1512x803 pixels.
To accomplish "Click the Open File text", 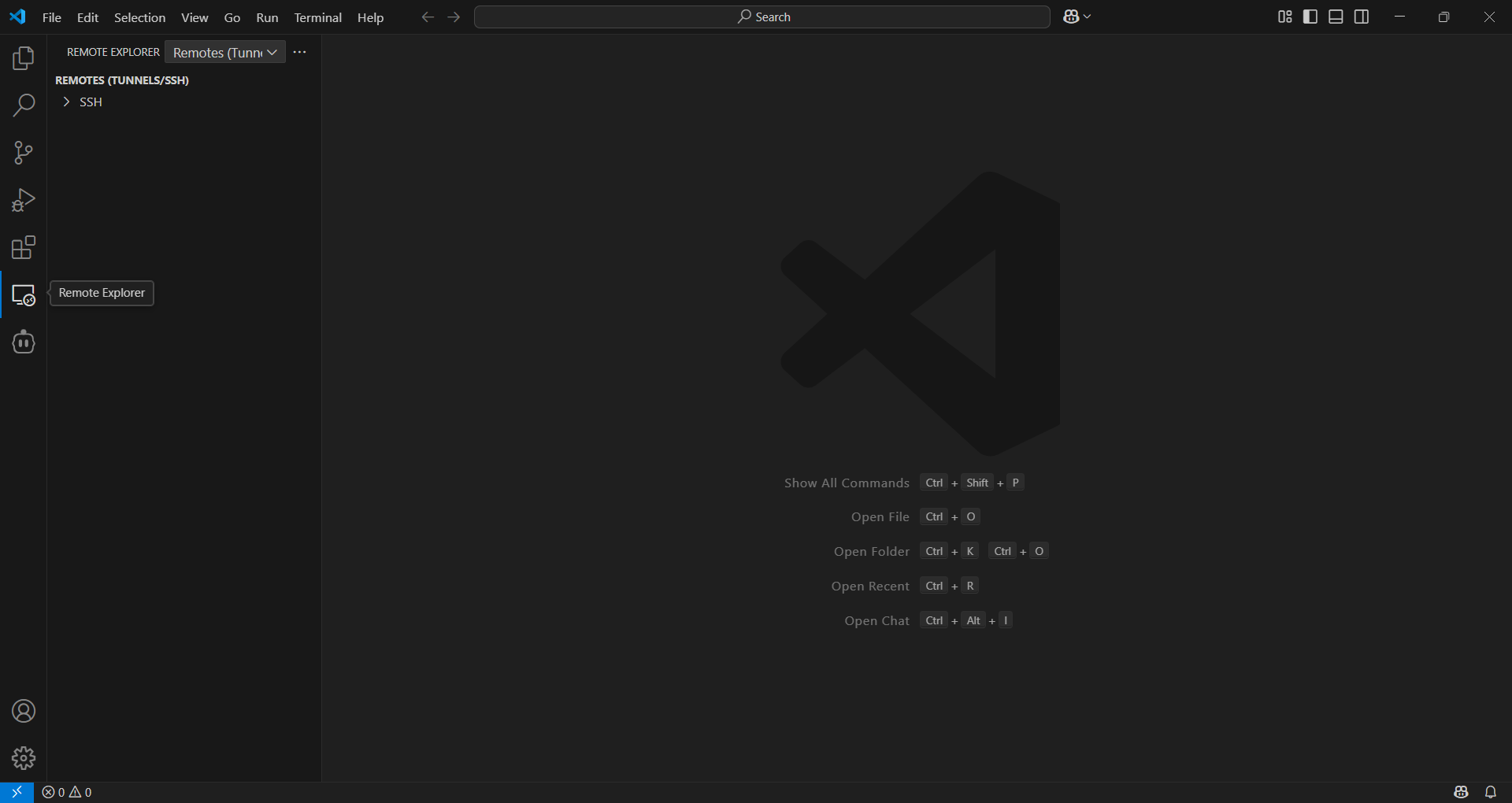I will point(880,517).
